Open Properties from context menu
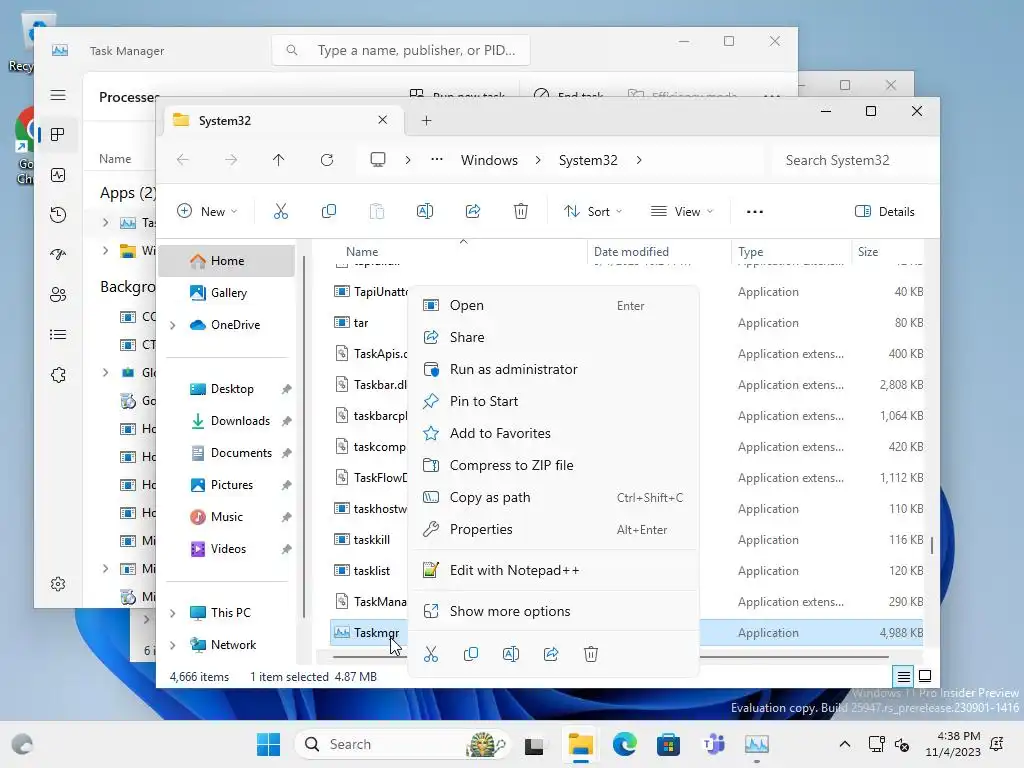The height and width of the screenshot is (768, 1024). pyautogui.click(x=552, y=530)
